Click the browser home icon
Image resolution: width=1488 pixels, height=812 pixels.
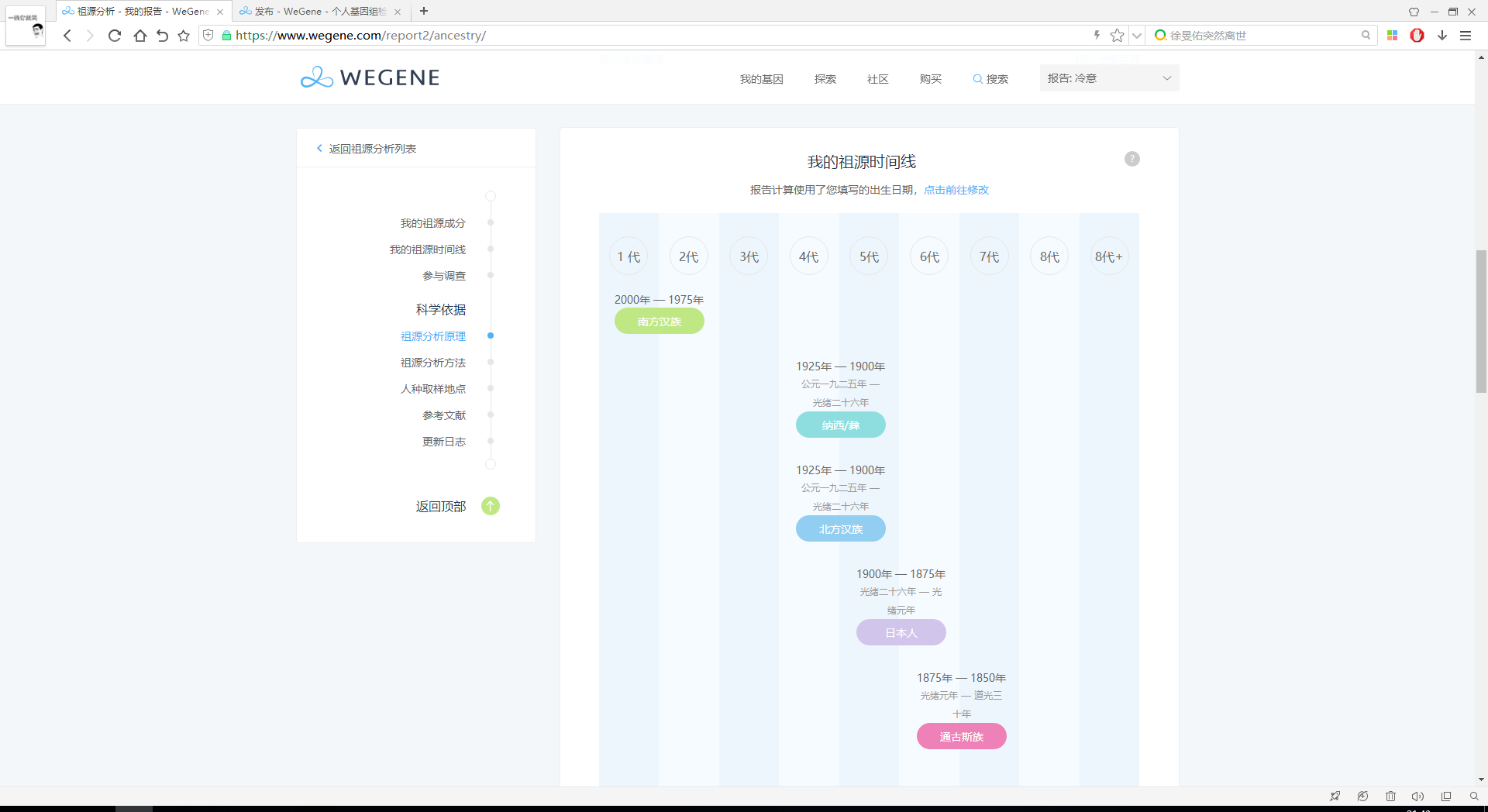click(139, 36)
